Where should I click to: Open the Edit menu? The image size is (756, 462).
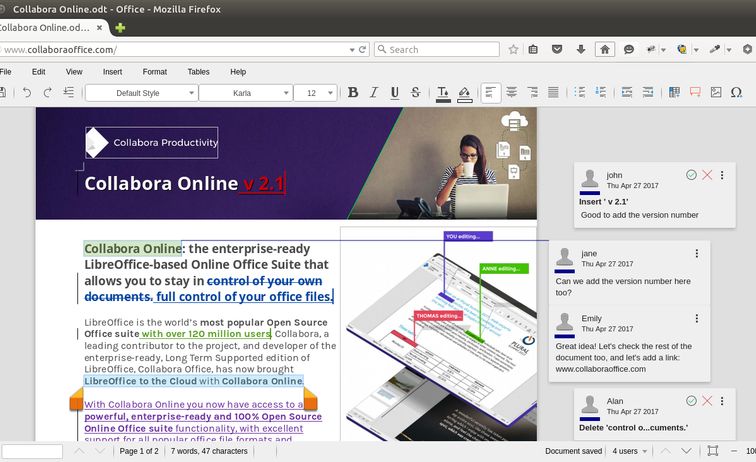39,72
